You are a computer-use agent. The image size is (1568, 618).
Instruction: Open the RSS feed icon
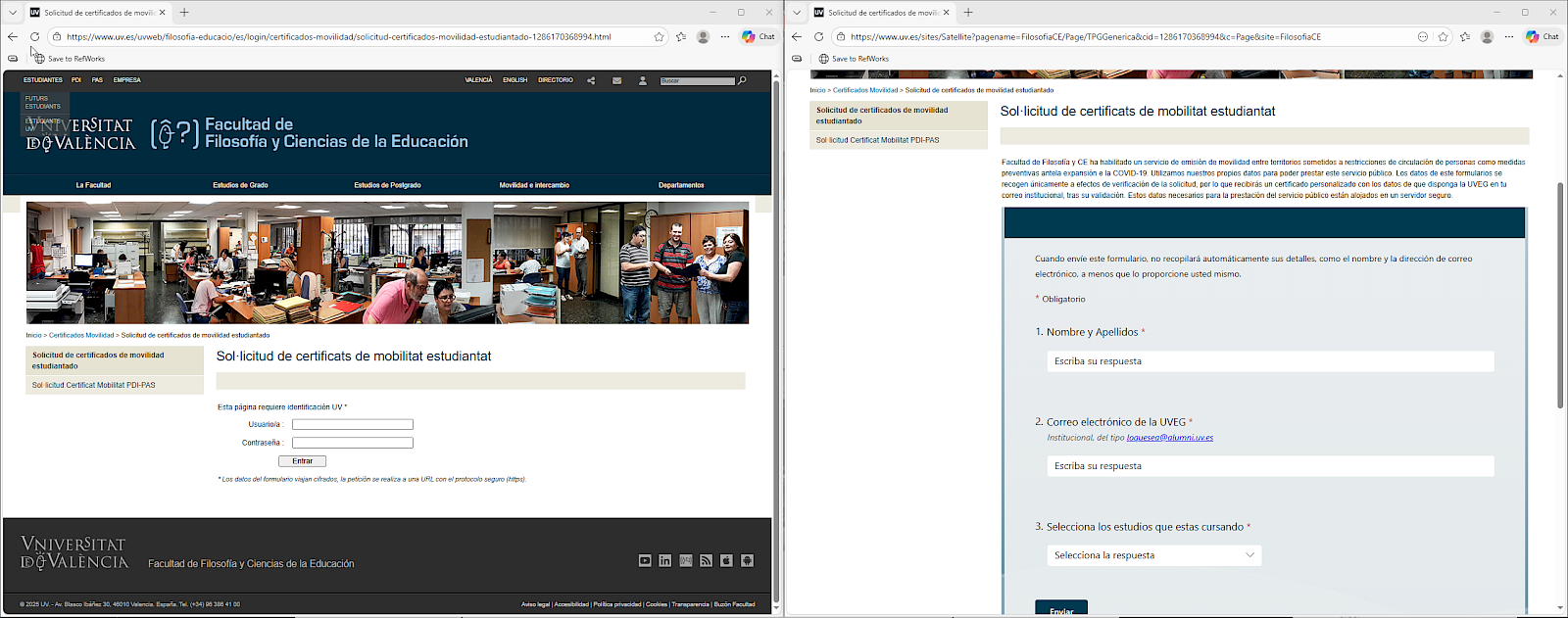(706, 560)
